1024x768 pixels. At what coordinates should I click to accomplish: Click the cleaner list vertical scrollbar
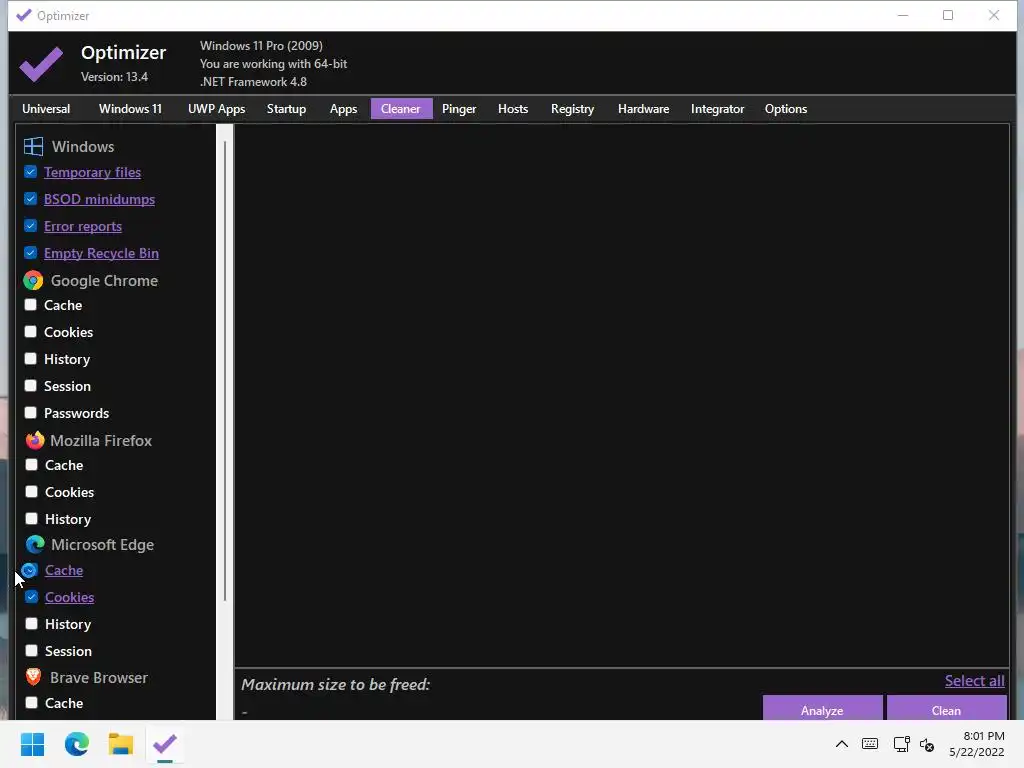point(225,370)
